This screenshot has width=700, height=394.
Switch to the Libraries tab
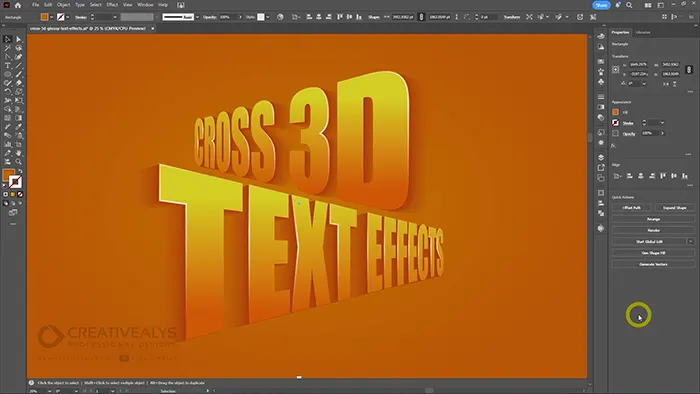click(643, 32)
